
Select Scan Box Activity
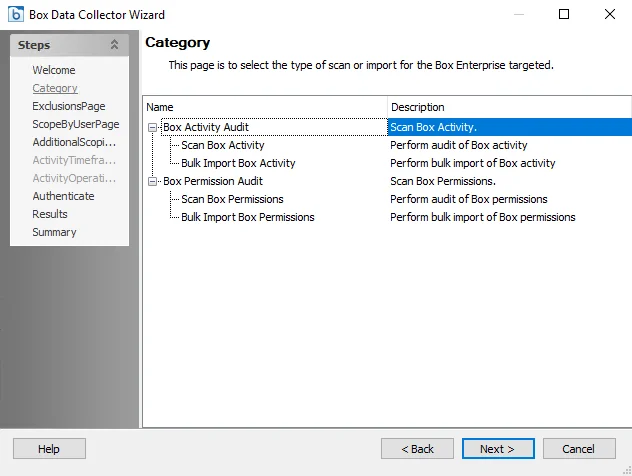tap(222, 145)
